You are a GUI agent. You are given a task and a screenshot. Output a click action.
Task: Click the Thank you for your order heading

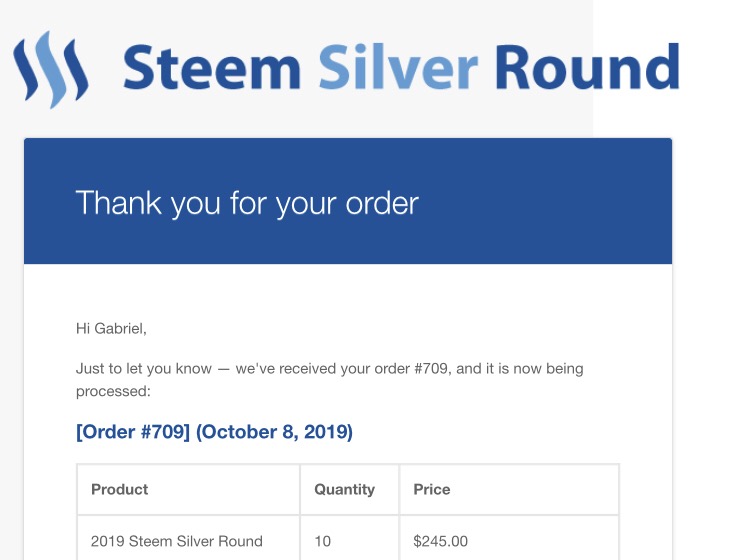click(247, 203)
